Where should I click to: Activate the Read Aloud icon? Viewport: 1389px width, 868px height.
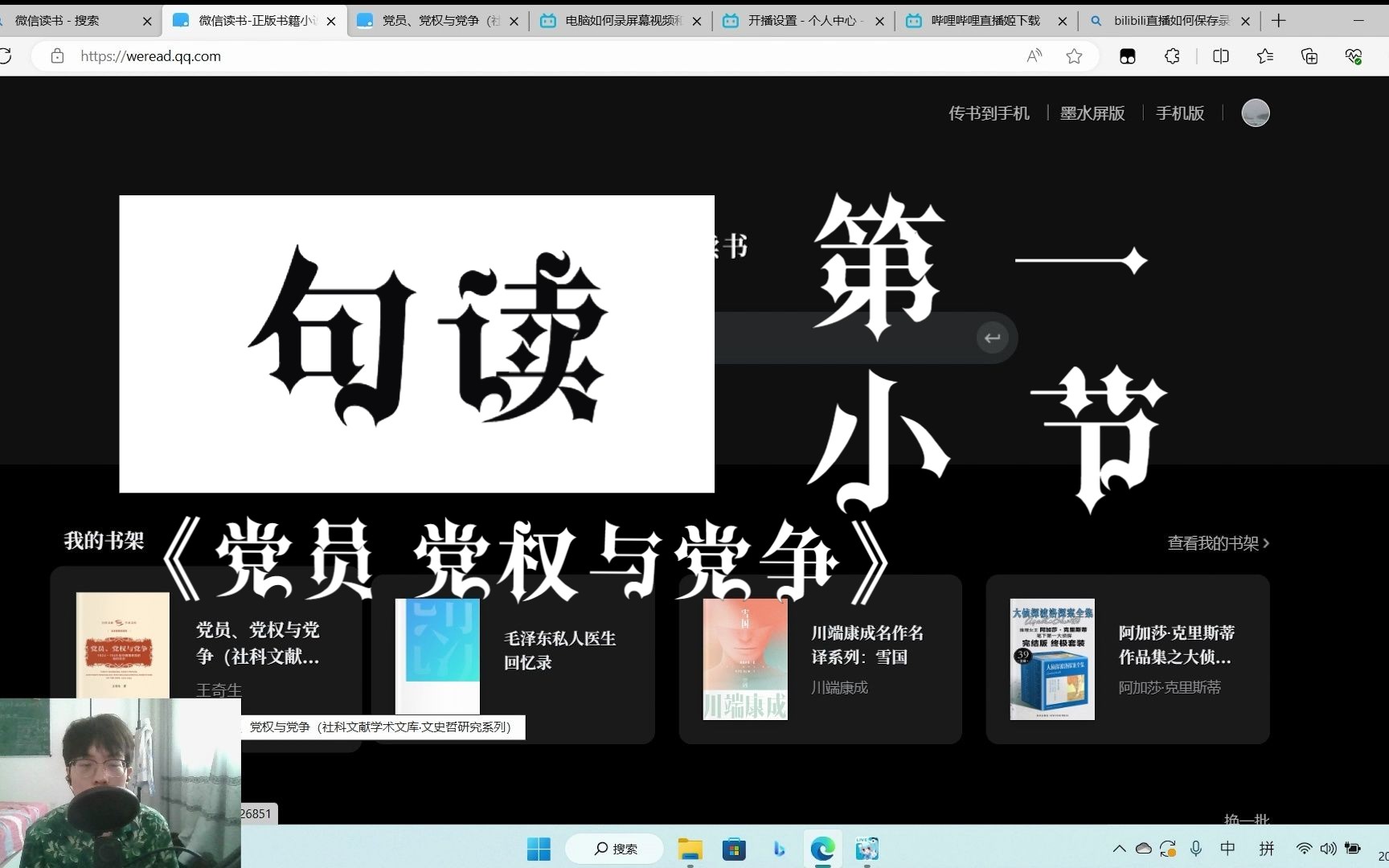click(x=1035, y=56)
